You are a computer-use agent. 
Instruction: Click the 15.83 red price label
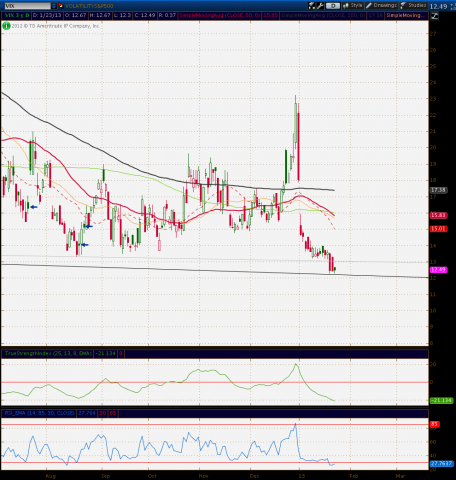pos(439,215)
